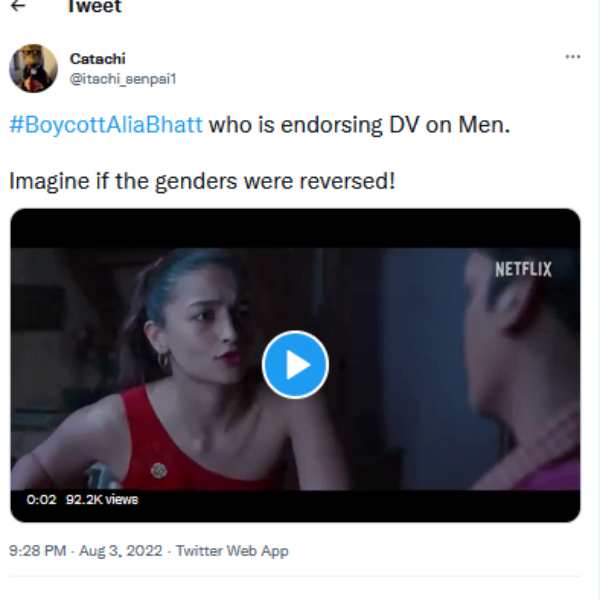Open the Twitter Web App source link
The image size is (600, 600).
point(232,551)
